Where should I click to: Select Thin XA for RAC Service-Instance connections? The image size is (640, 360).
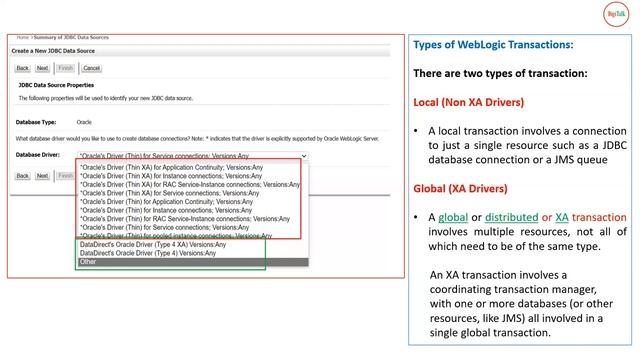(190, 184)
